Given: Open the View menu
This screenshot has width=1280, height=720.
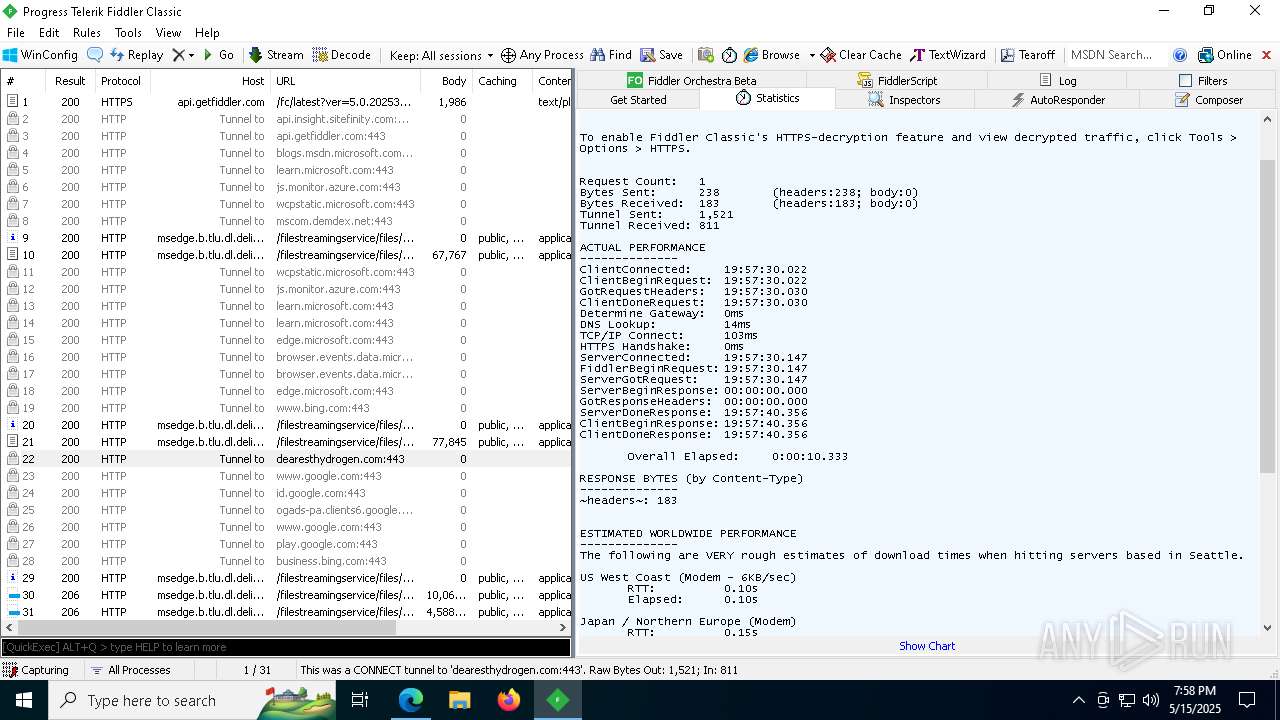Looking at the screenshot, I should click(168, 33).
